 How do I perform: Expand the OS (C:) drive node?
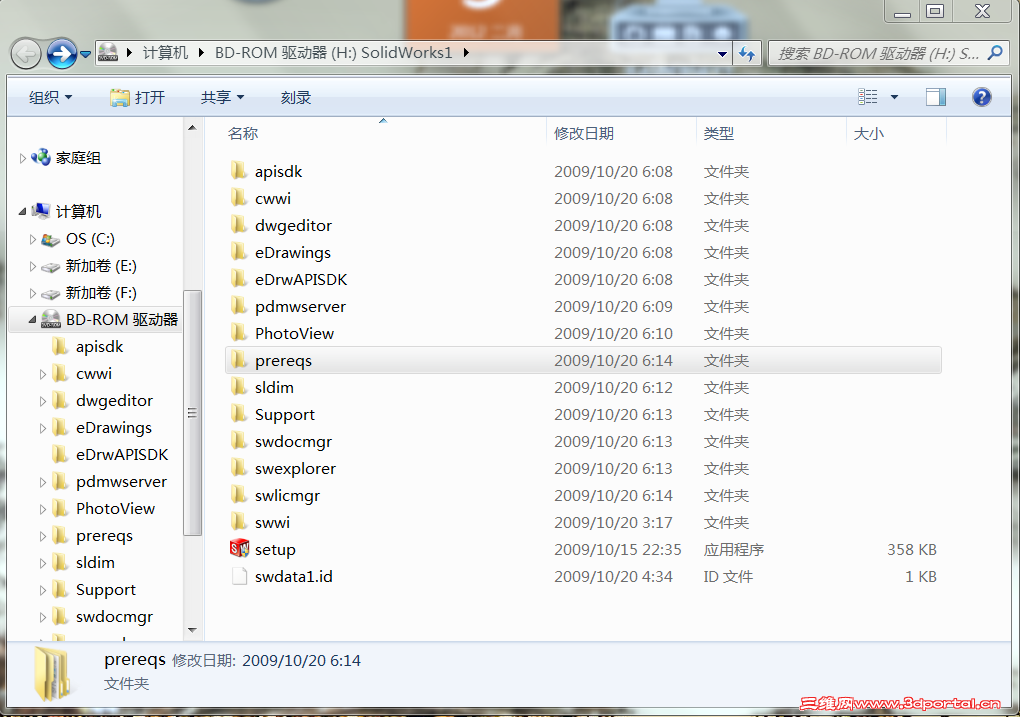pos(33,239)
